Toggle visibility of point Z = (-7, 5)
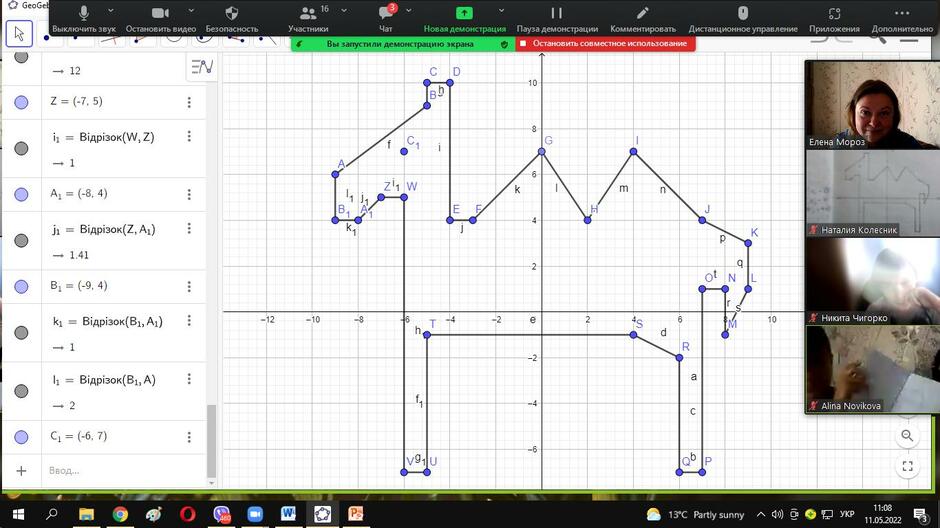The width and height of the screenshot is (940, 528). click(x=21, y=102)
